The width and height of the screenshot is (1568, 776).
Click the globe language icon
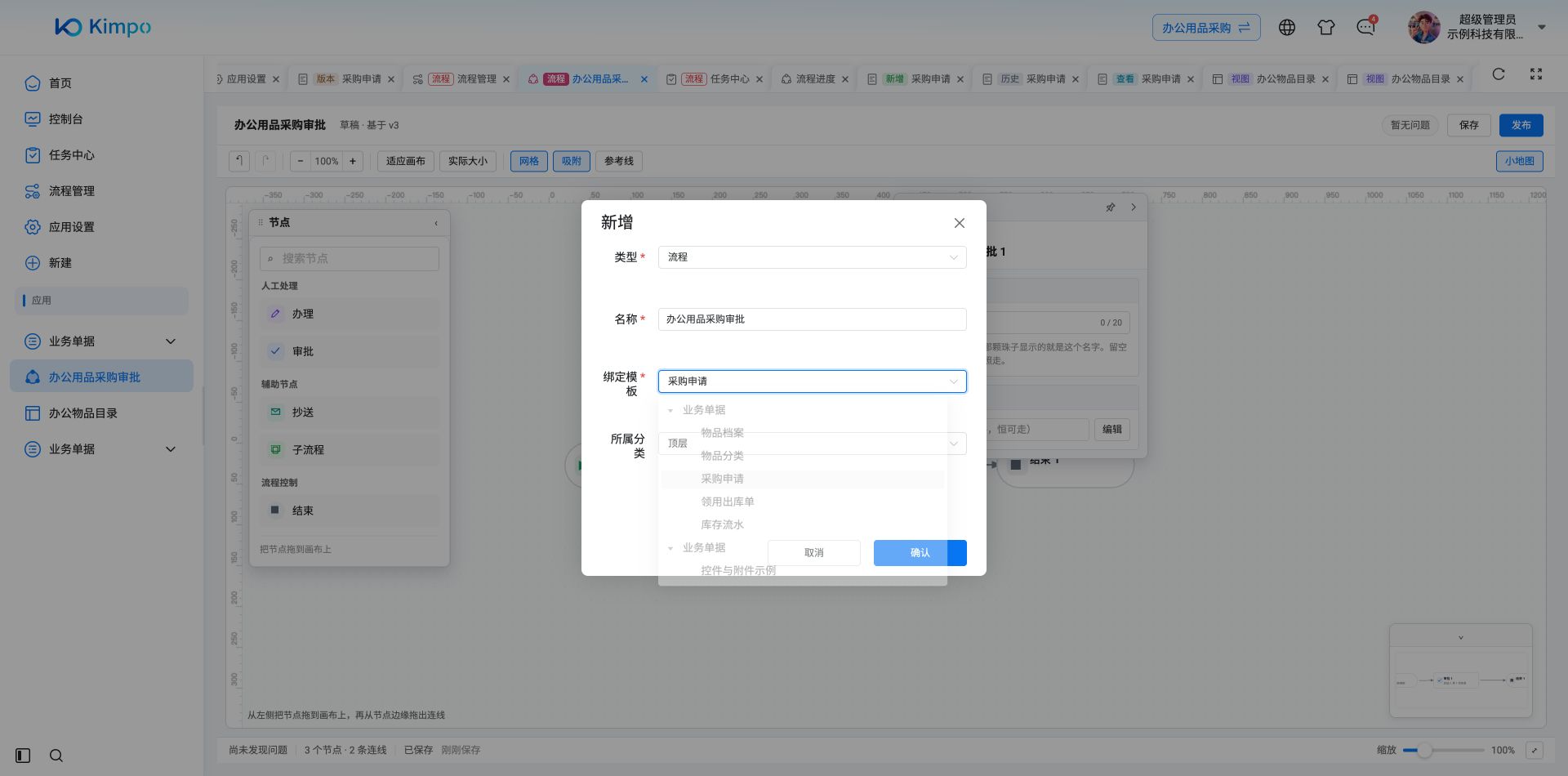click(x=1287, y=28)
